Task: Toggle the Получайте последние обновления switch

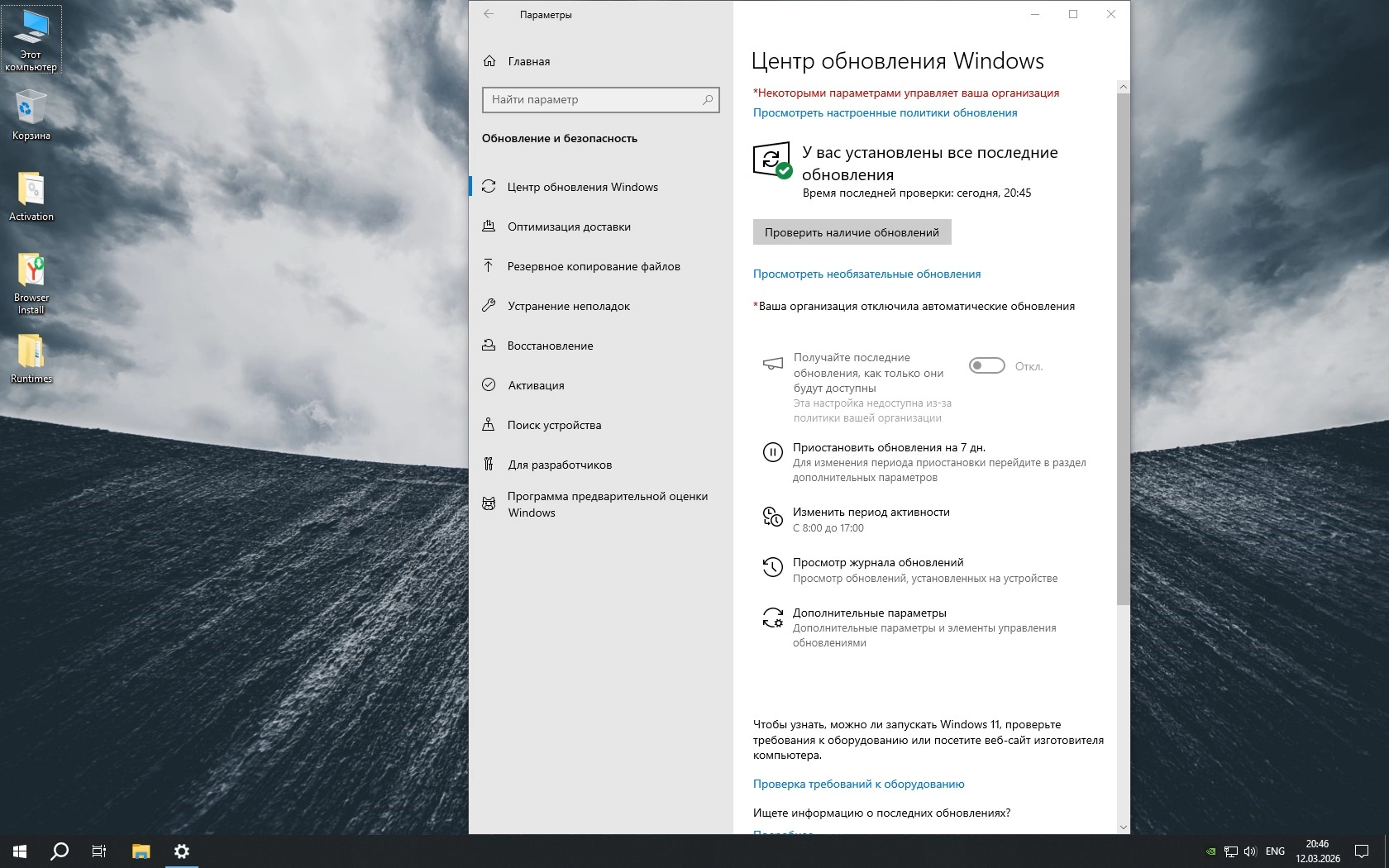Action: pyautogui.click(x=986, y=366)
